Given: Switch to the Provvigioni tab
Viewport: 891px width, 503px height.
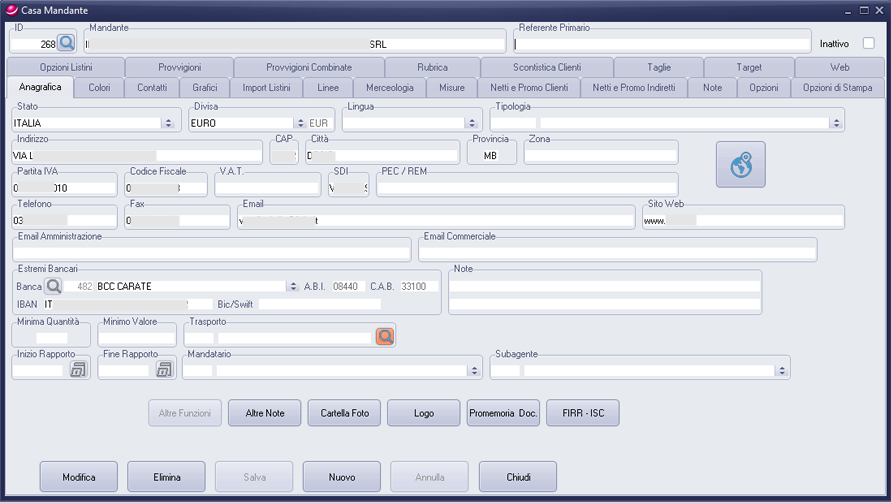Looking at the screenshot, I should (x=179, y=67).
